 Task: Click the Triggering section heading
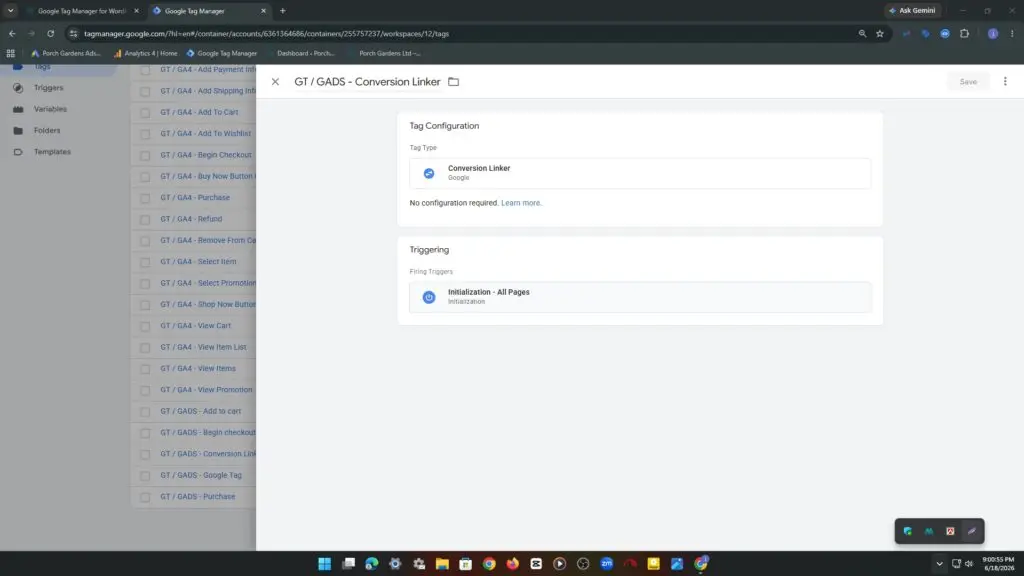(x=429, y=249)
